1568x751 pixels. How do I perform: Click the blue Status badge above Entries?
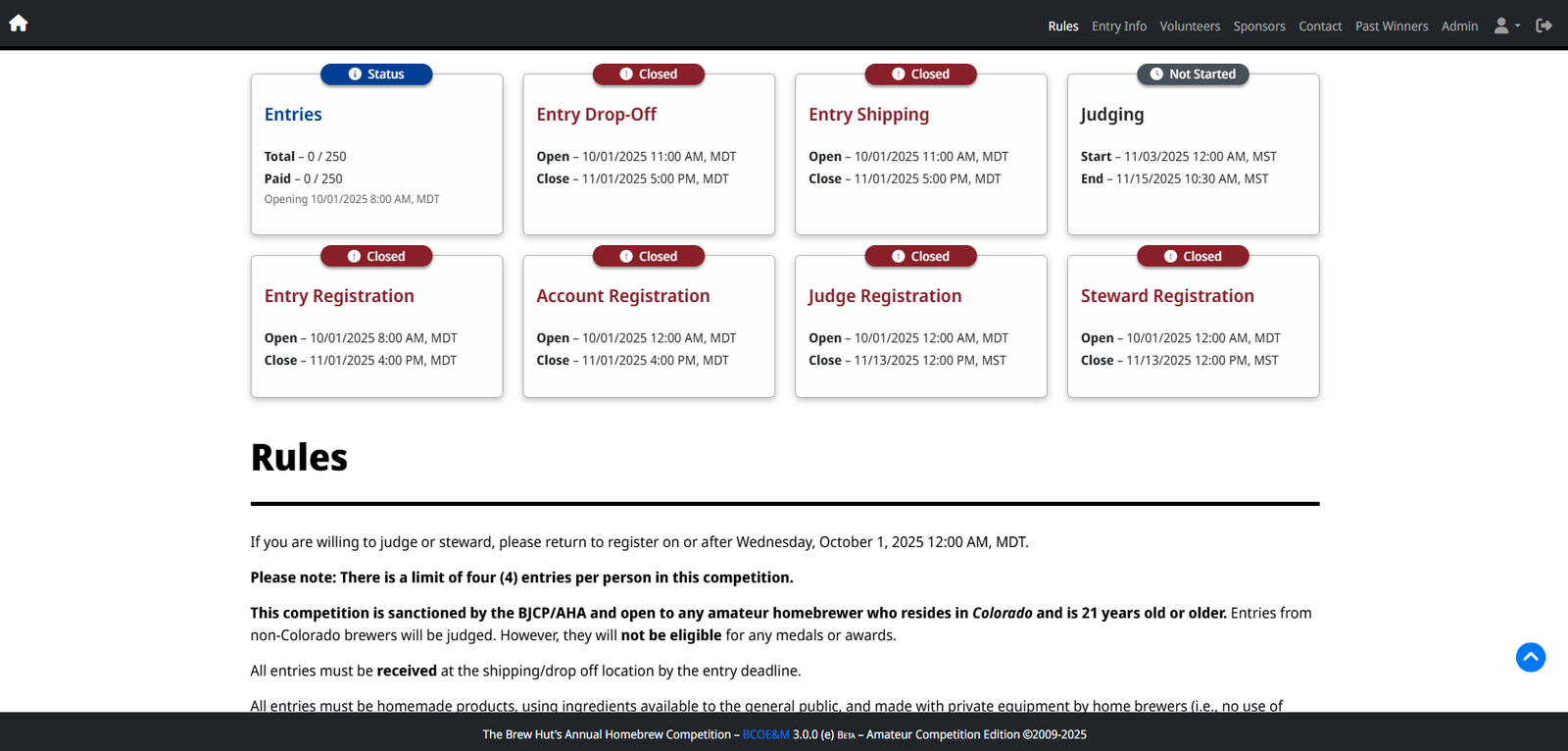tap(376, 75)
